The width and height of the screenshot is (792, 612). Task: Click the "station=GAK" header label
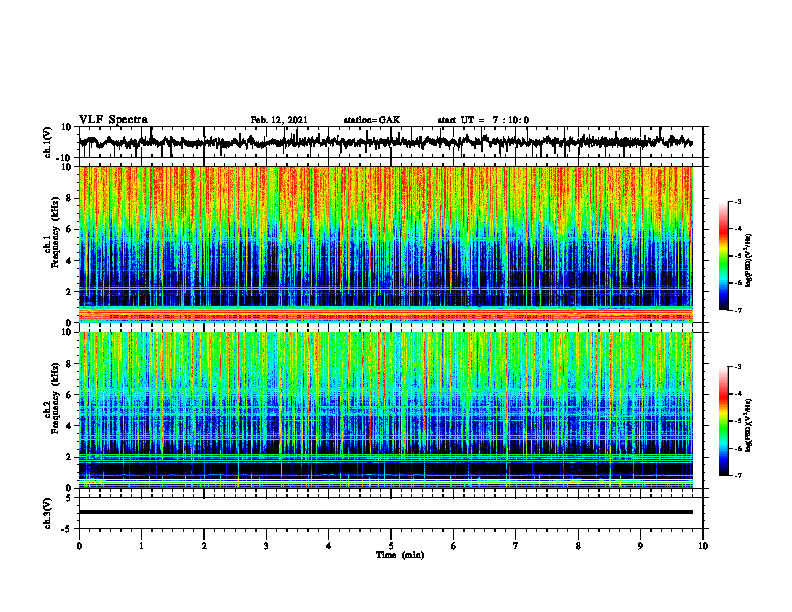(372, 120)
